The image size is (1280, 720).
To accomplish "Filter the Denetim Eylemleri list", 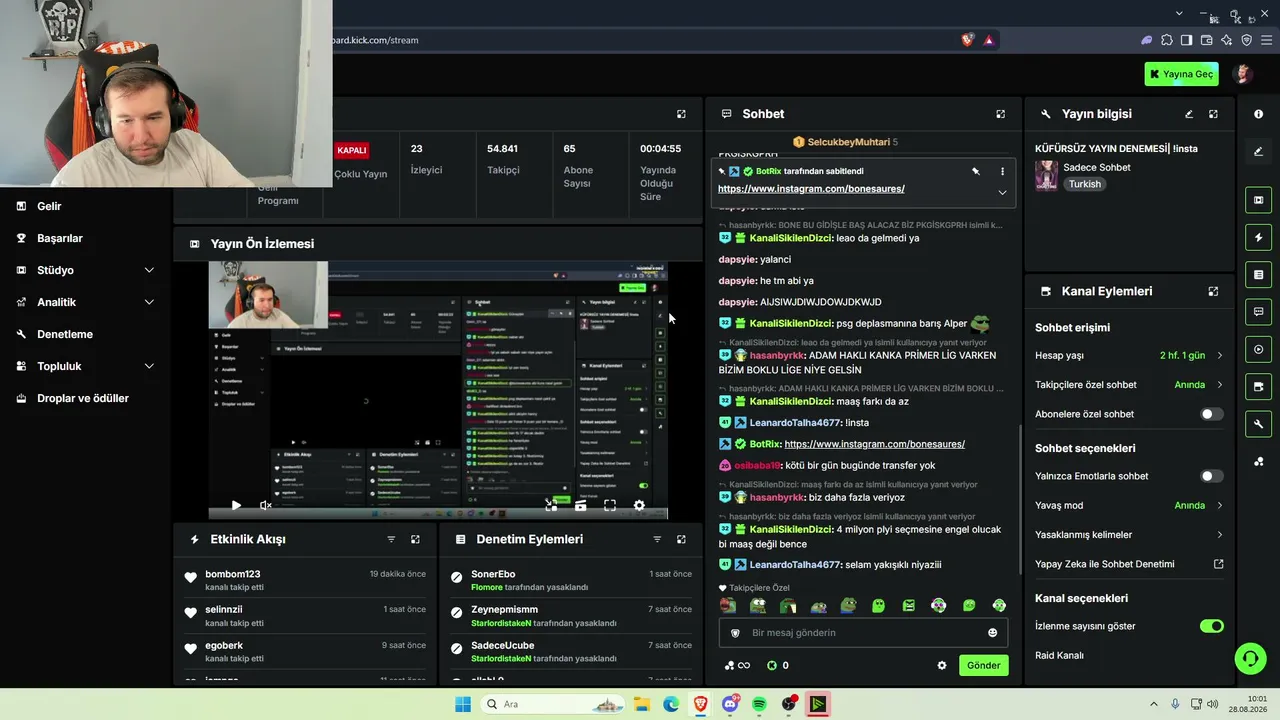I will [657, 539].
